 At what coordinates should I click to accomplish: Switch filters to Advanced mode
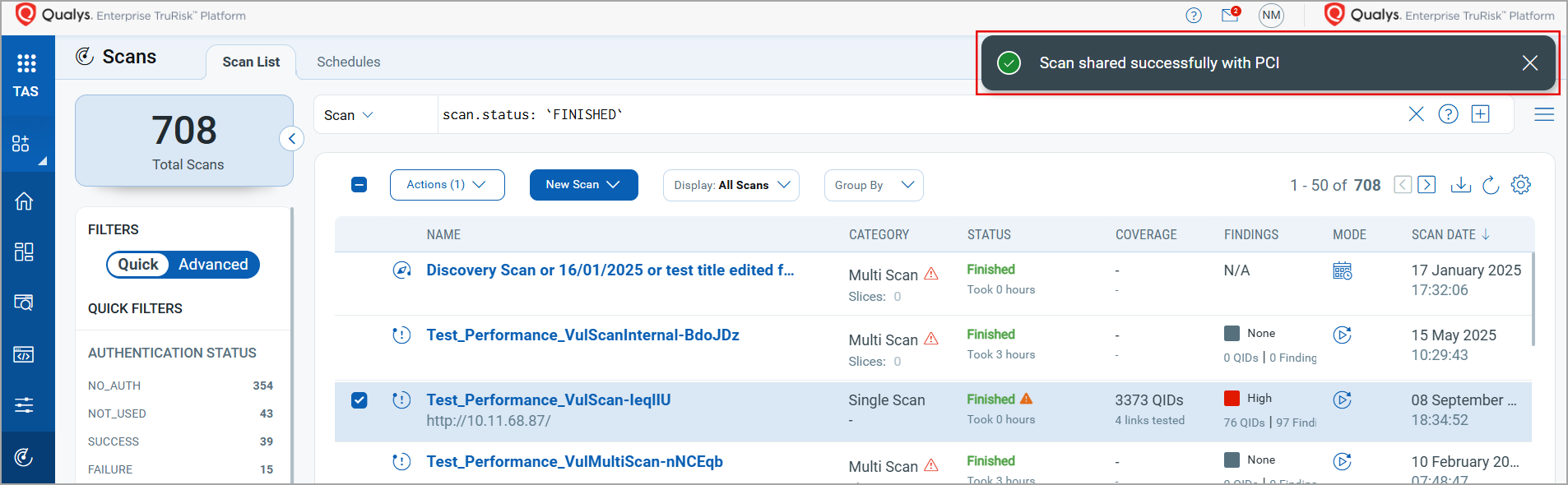(x=213, y=265)
